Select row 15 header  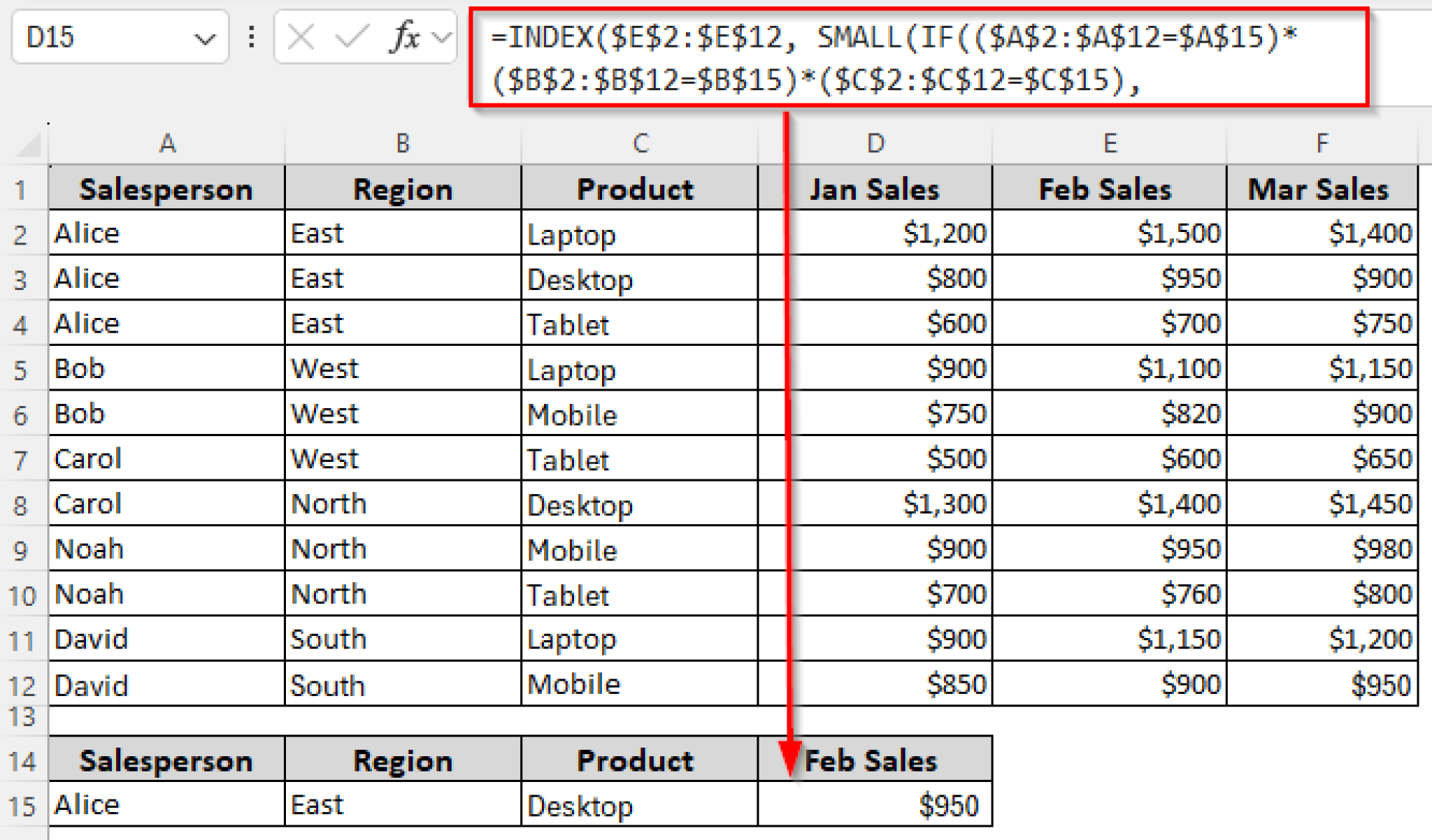[x=23, y=804]
